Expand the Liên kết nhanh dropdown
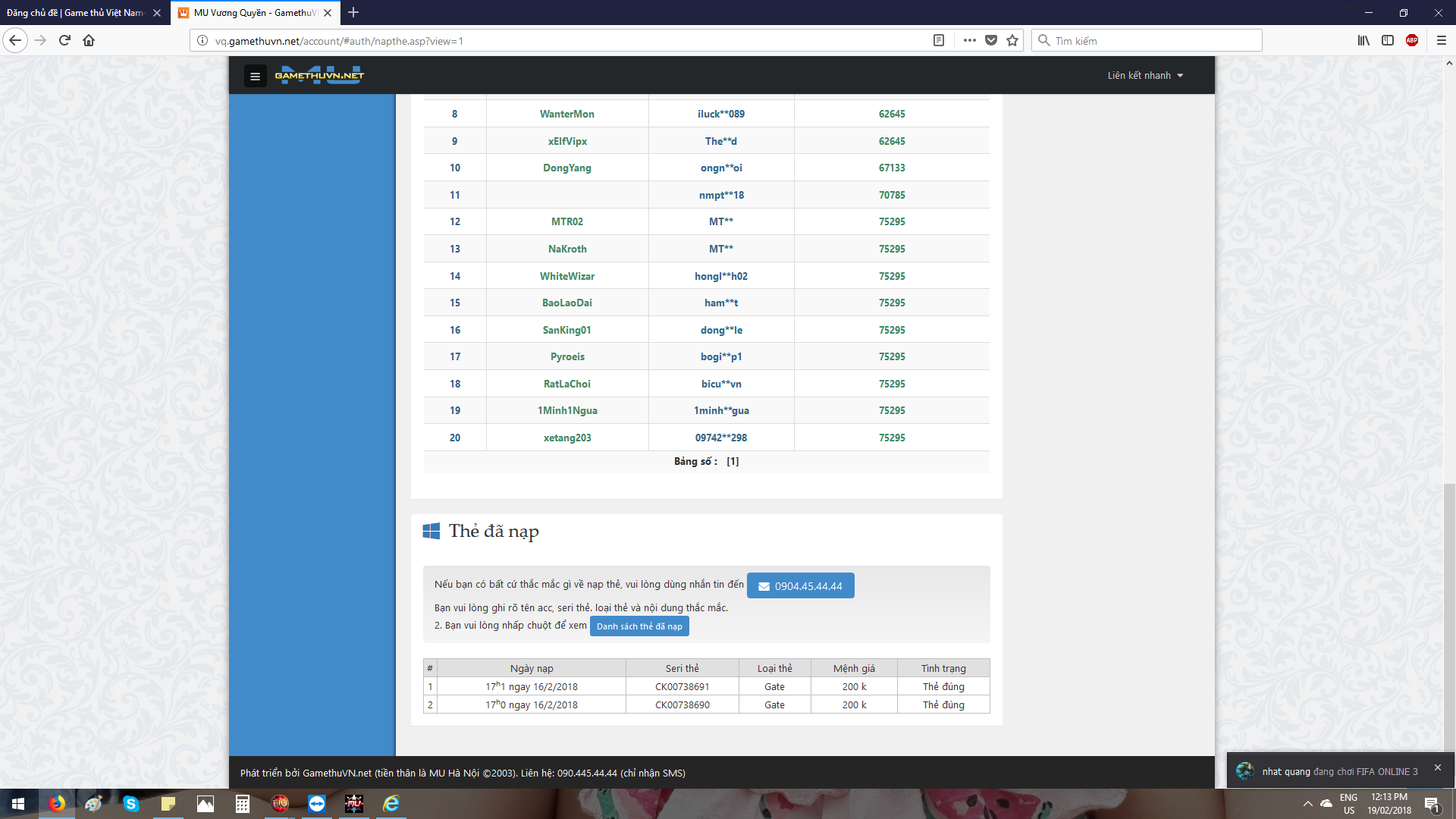This screenshot has width=1456, height=819. coord(1144,75)
